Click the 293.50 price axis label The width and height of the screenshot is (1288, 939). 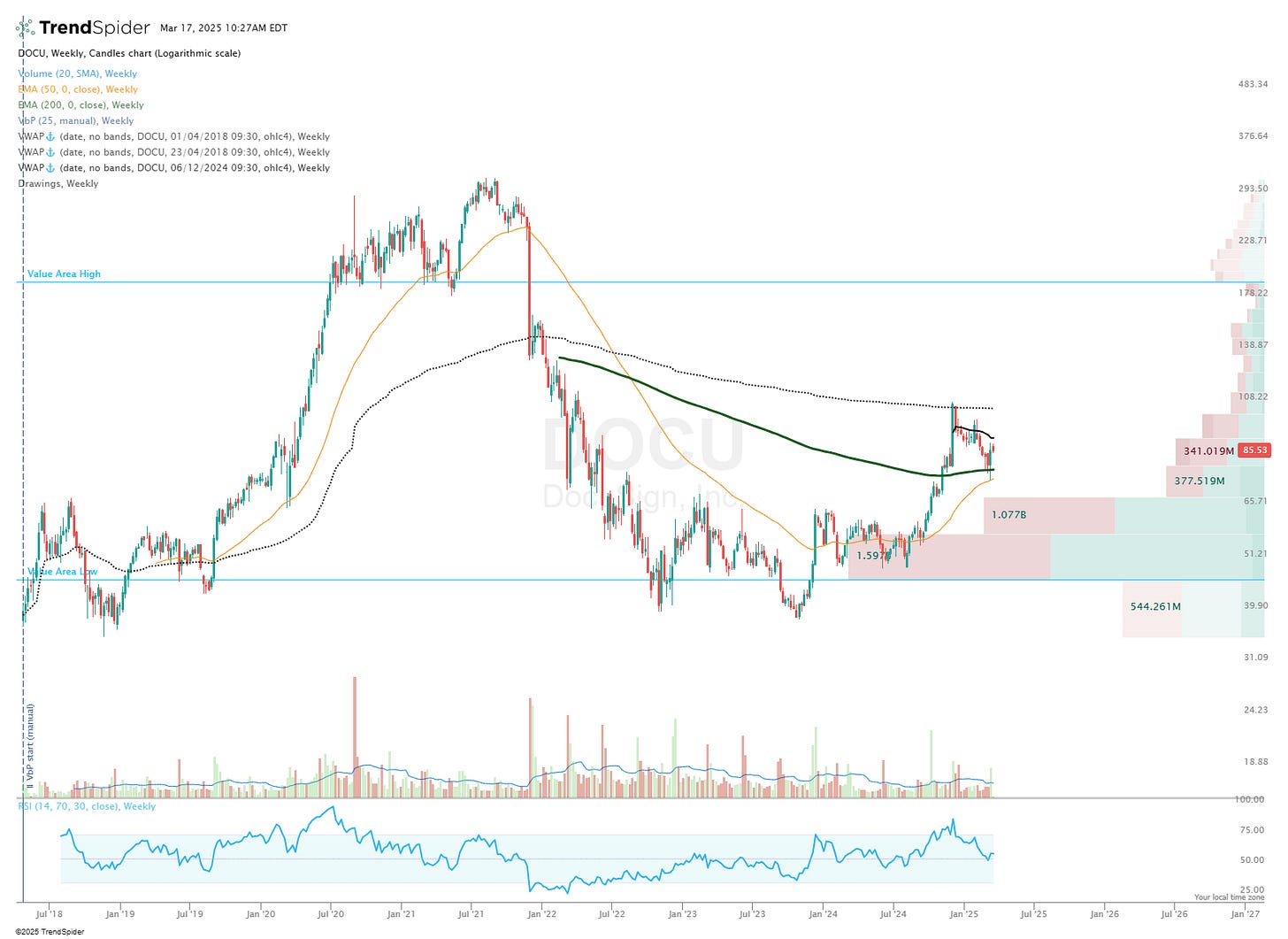[1253, 189]
